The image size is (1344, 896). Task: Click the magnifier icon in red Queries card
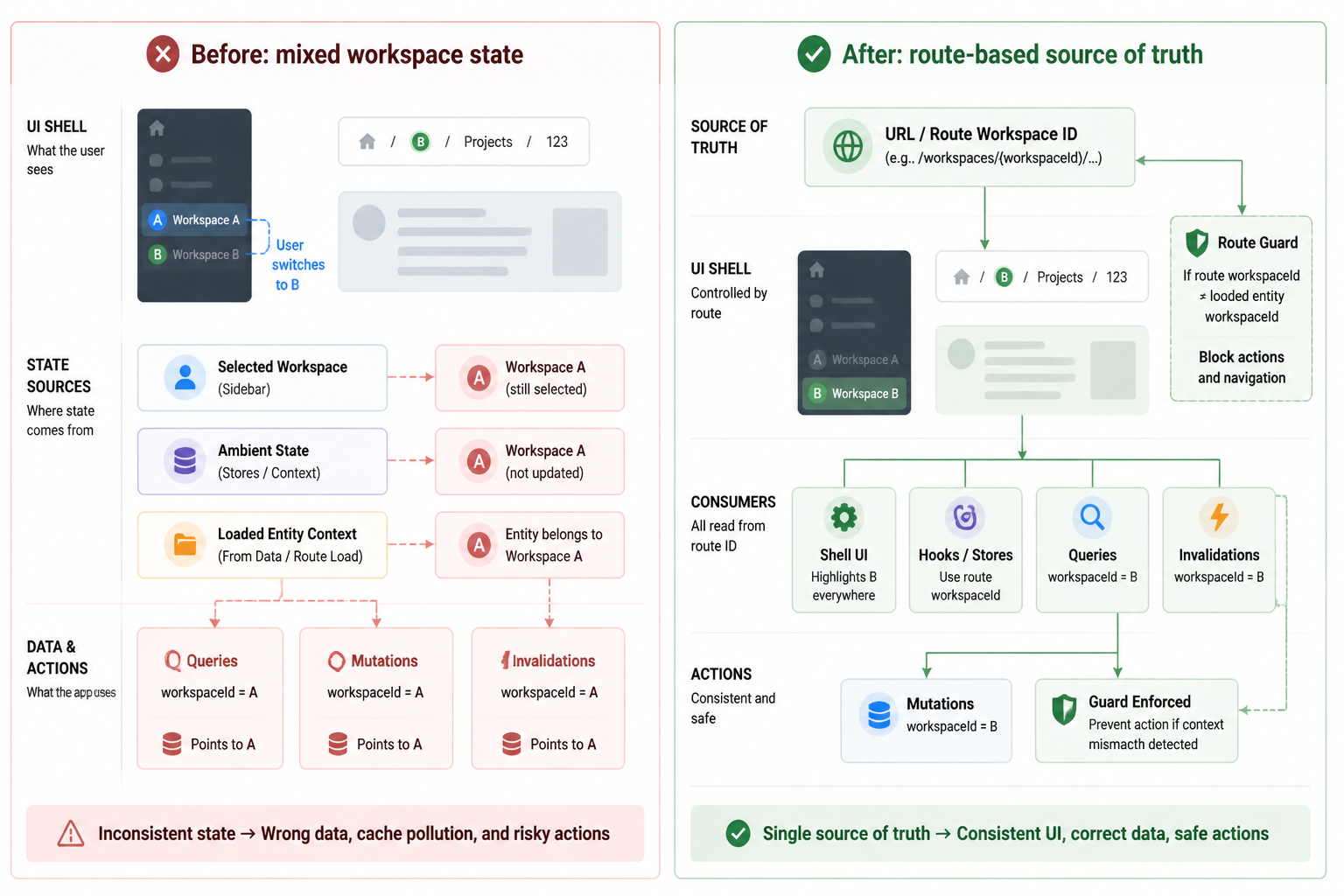click(173, 661)
